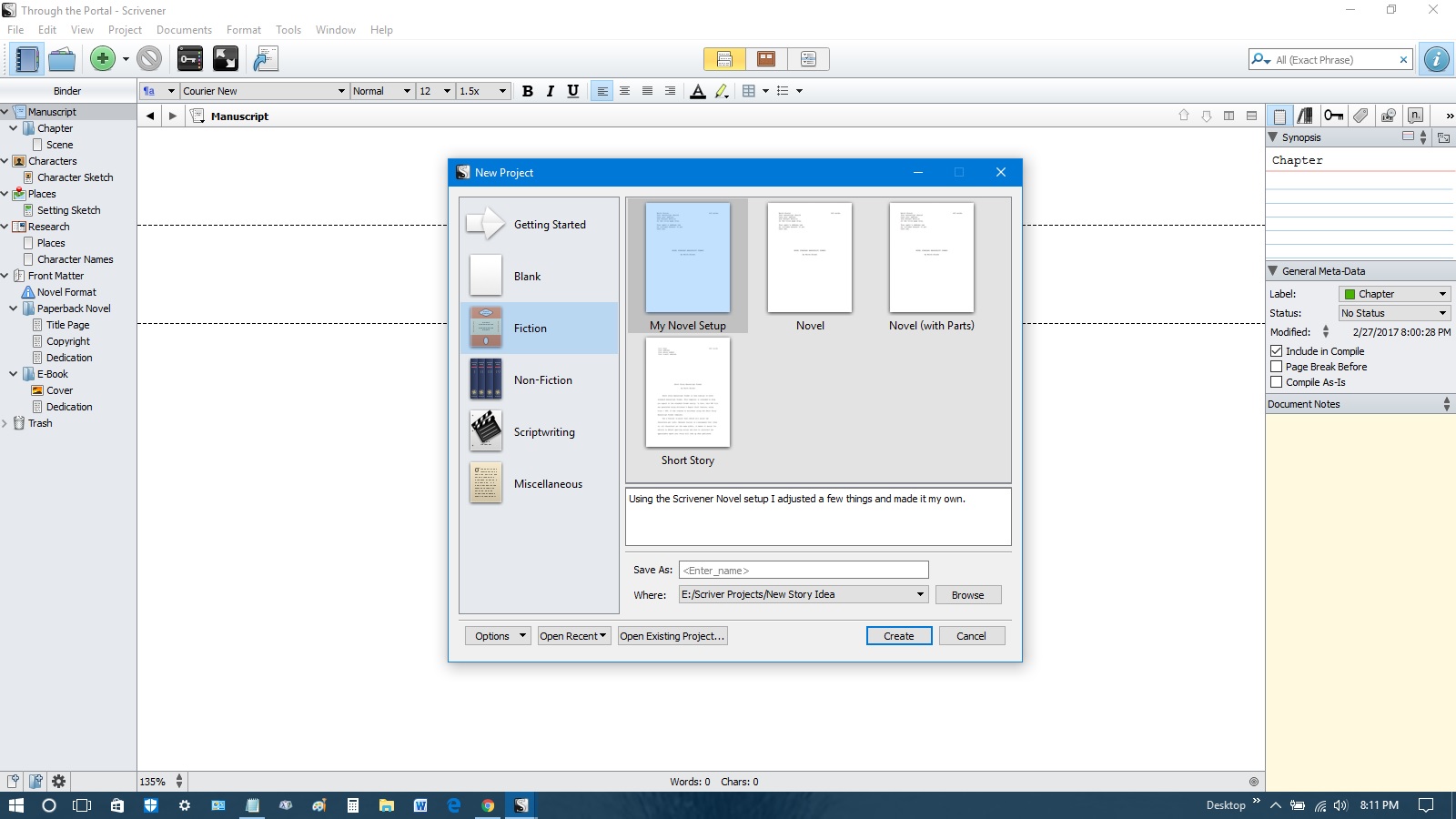The width and height of the screenshot is (1456, 819).
Task: Switch to Outliner view mode
Action: click(808, 59)
